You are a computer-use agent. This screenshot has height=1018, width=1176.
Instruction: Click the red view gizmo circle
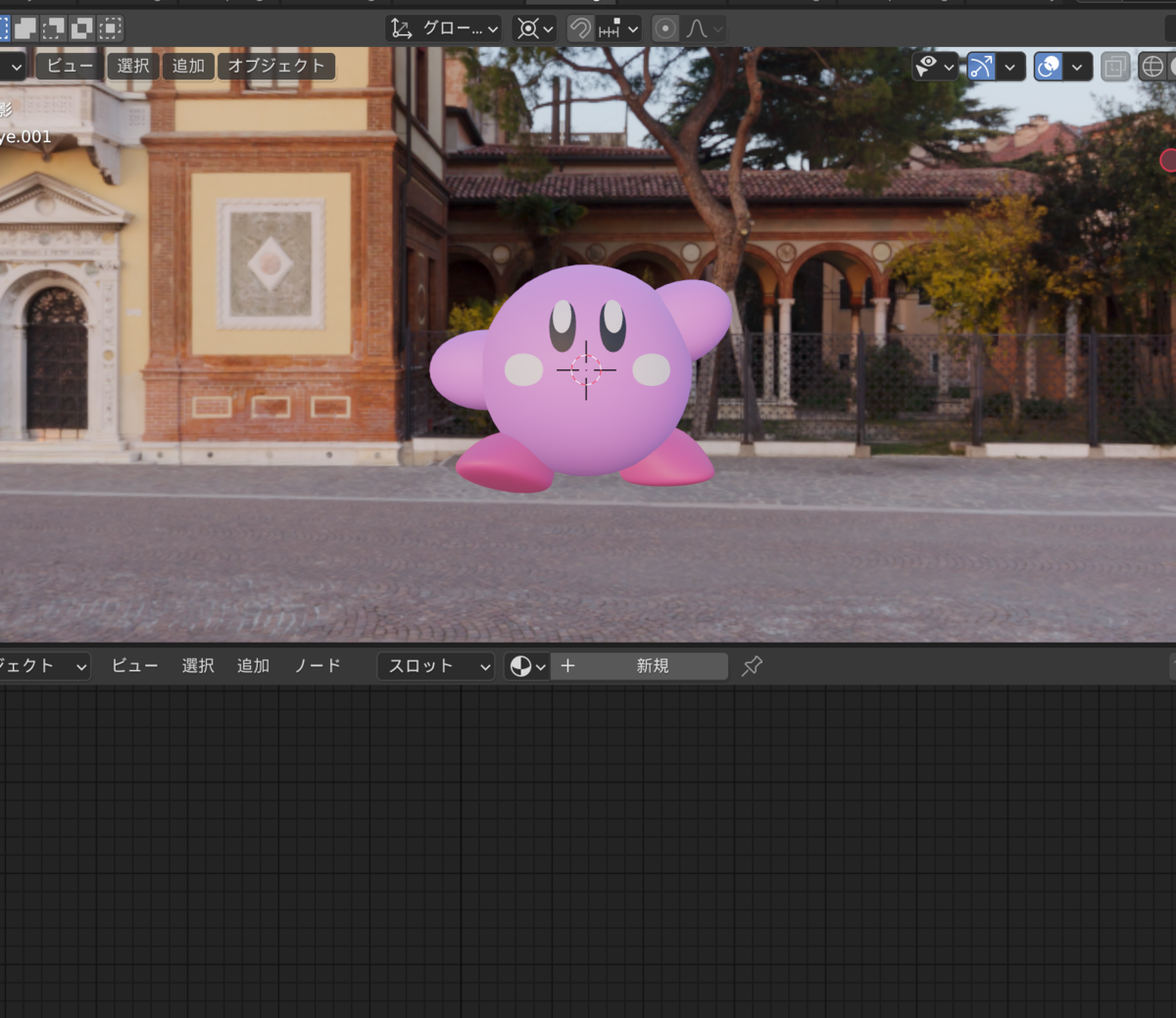(1169, 160)
